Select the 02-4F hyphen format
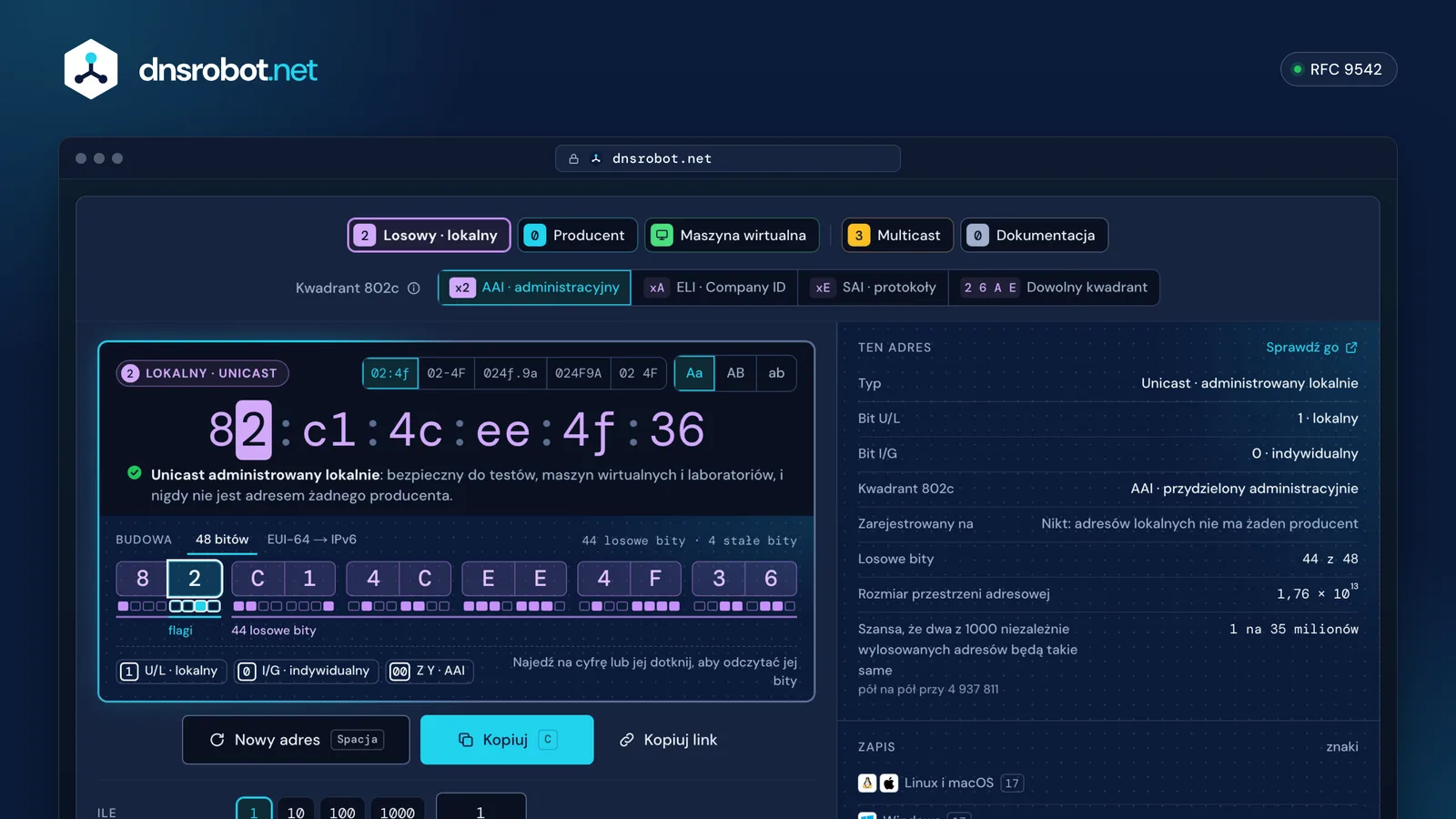This screenshot has height=819, width=1456. point(446,373)
